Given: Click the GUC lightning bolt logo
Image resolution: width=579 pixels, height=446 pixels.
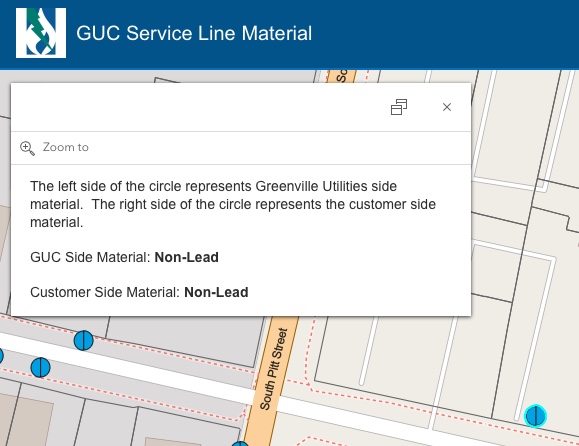Looking at the screenshot, I should 41,33.
